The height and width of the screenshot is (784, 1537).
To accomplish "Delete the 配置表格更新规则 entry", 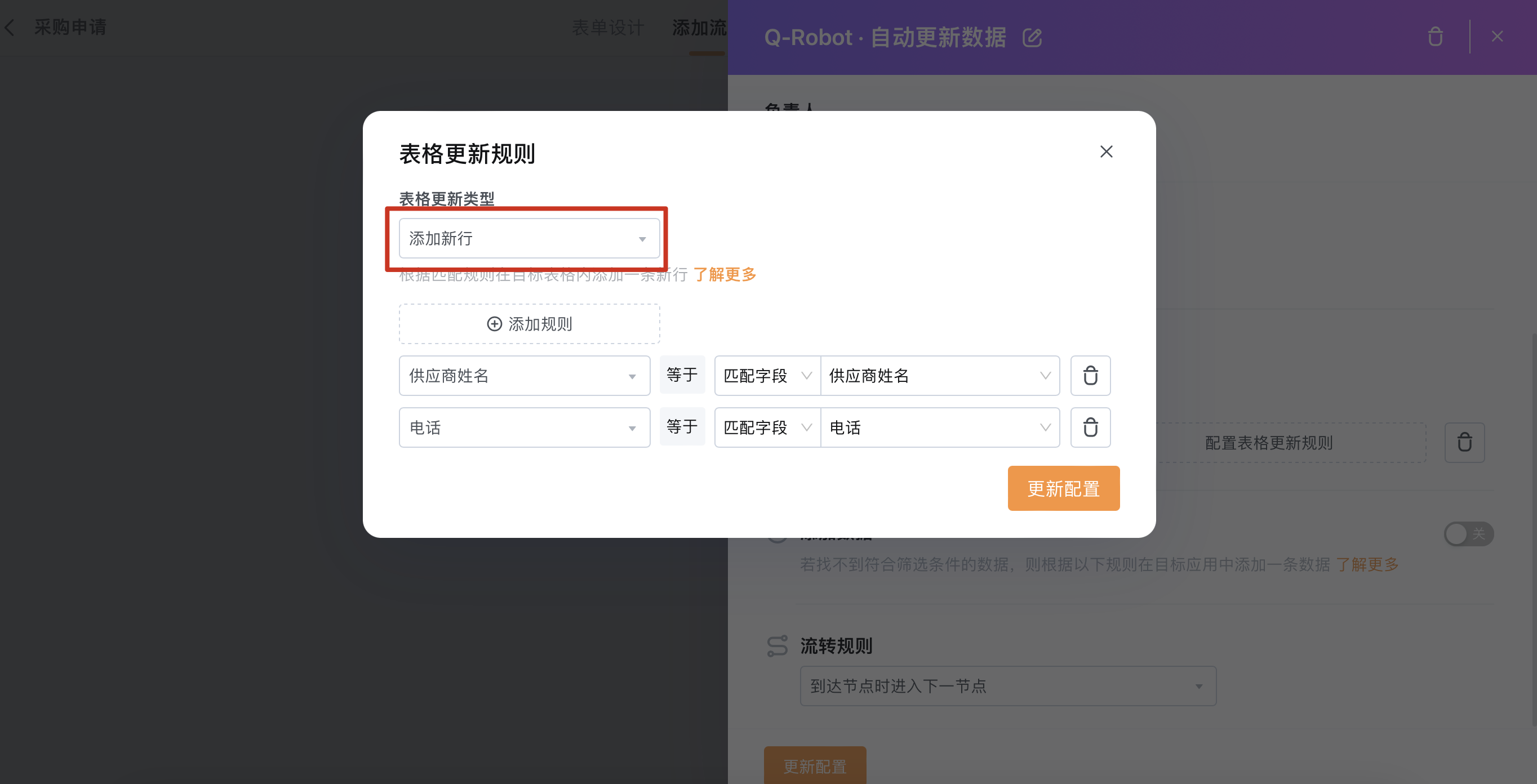I will click(x=1464, y=443).
